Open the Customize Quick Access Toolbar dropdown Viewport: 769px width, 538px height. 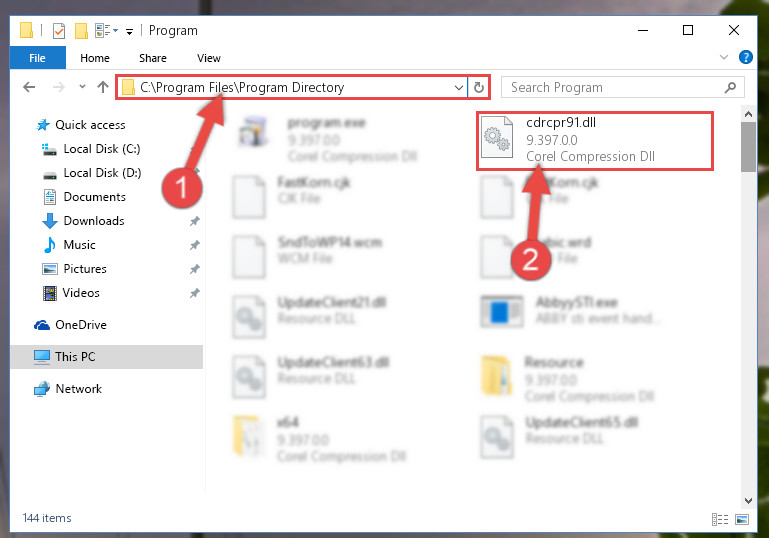(129, 32)
